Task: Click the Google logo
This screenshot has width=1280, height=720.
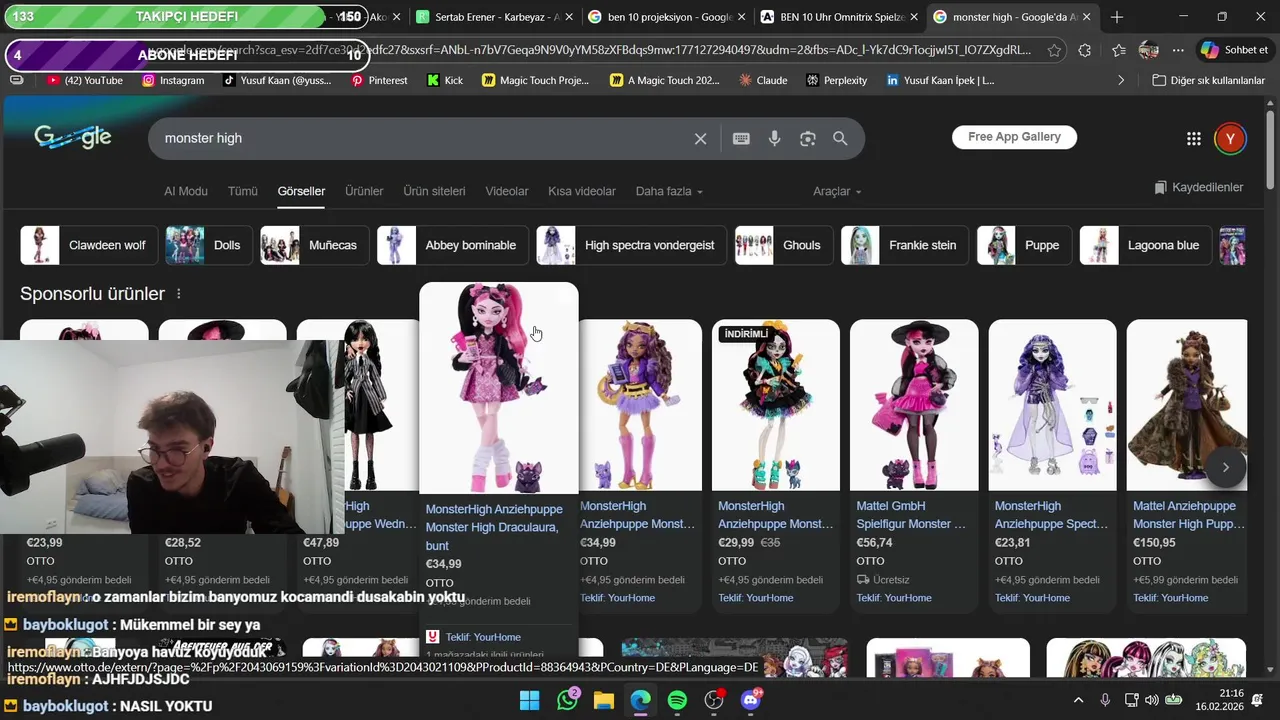Action: pos(73,138)
